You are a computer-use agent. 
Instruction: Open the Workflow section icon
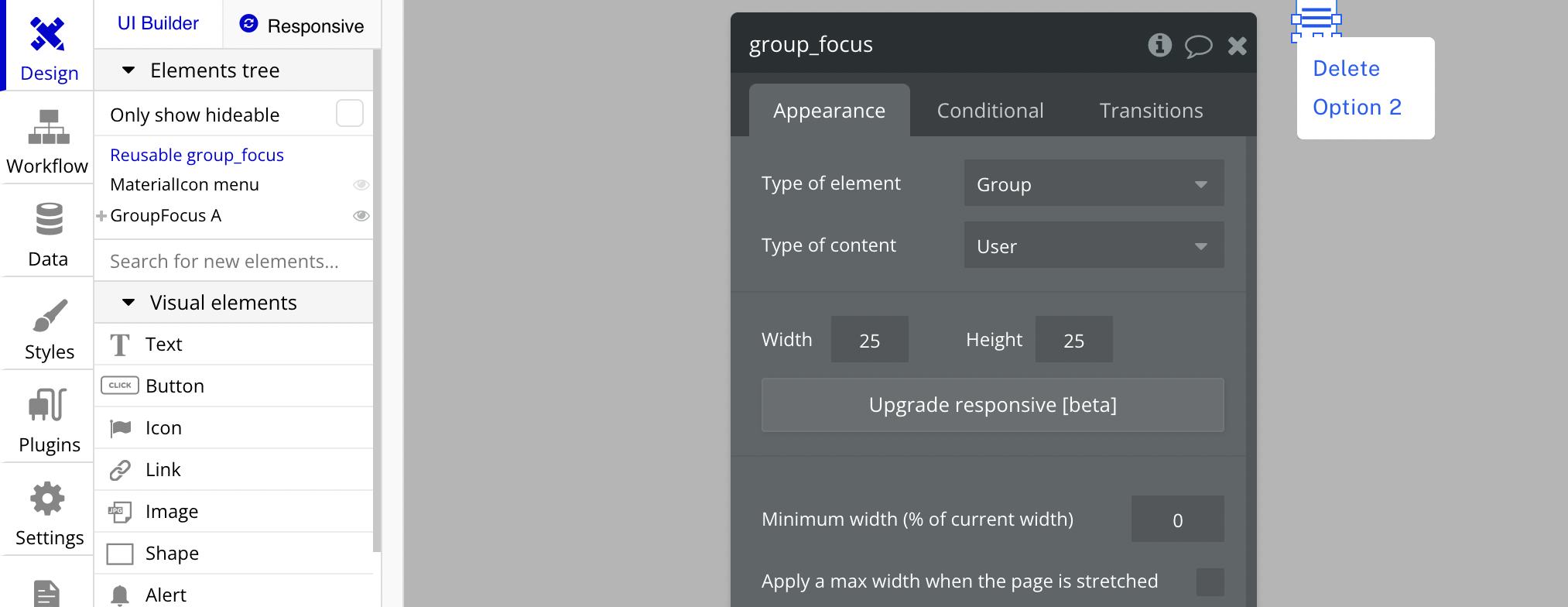click(x=49, y=127)
